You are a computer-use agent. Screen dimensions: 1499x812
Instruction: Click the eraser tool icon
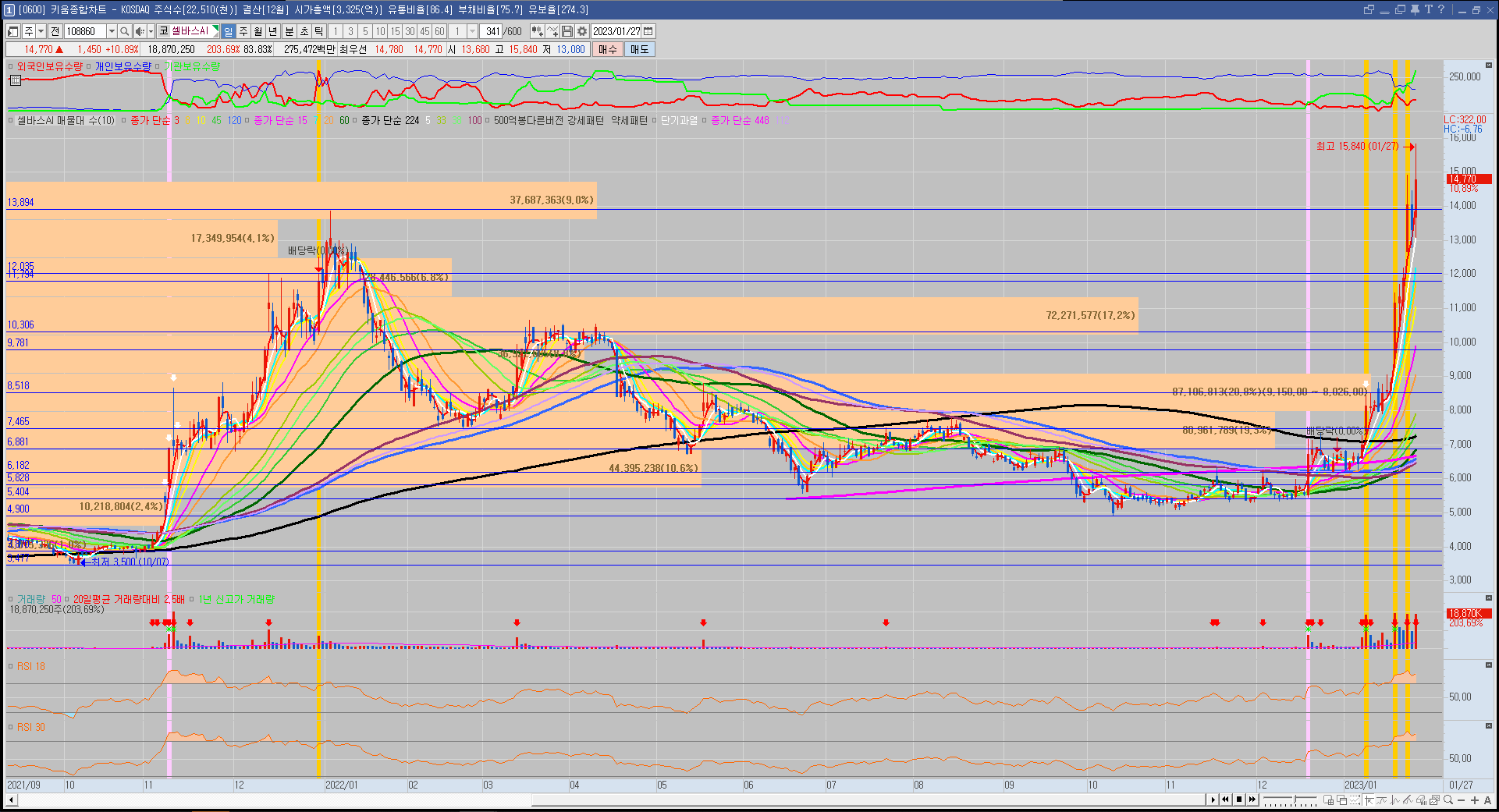click(x=1421, y=800)
